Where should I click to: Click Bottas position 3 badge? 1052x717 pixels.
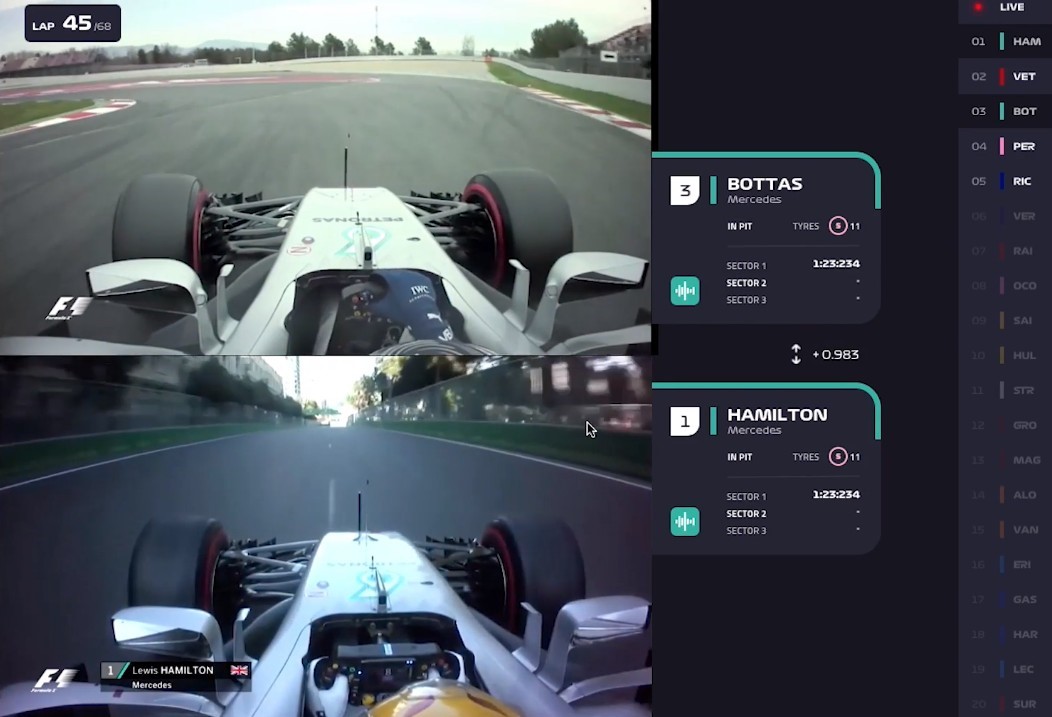pos(684,190)
